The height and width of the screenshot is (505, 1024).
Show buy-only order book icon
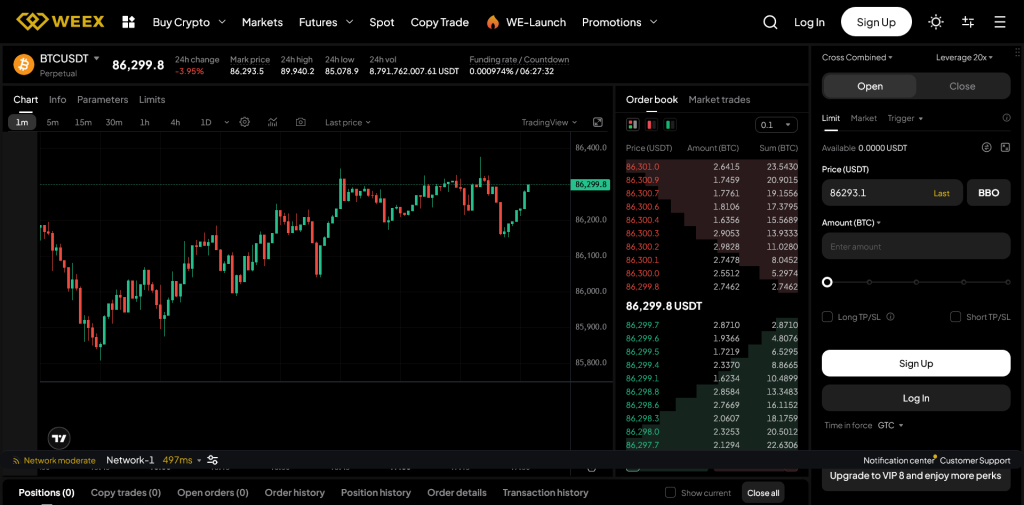click(670, 124)
